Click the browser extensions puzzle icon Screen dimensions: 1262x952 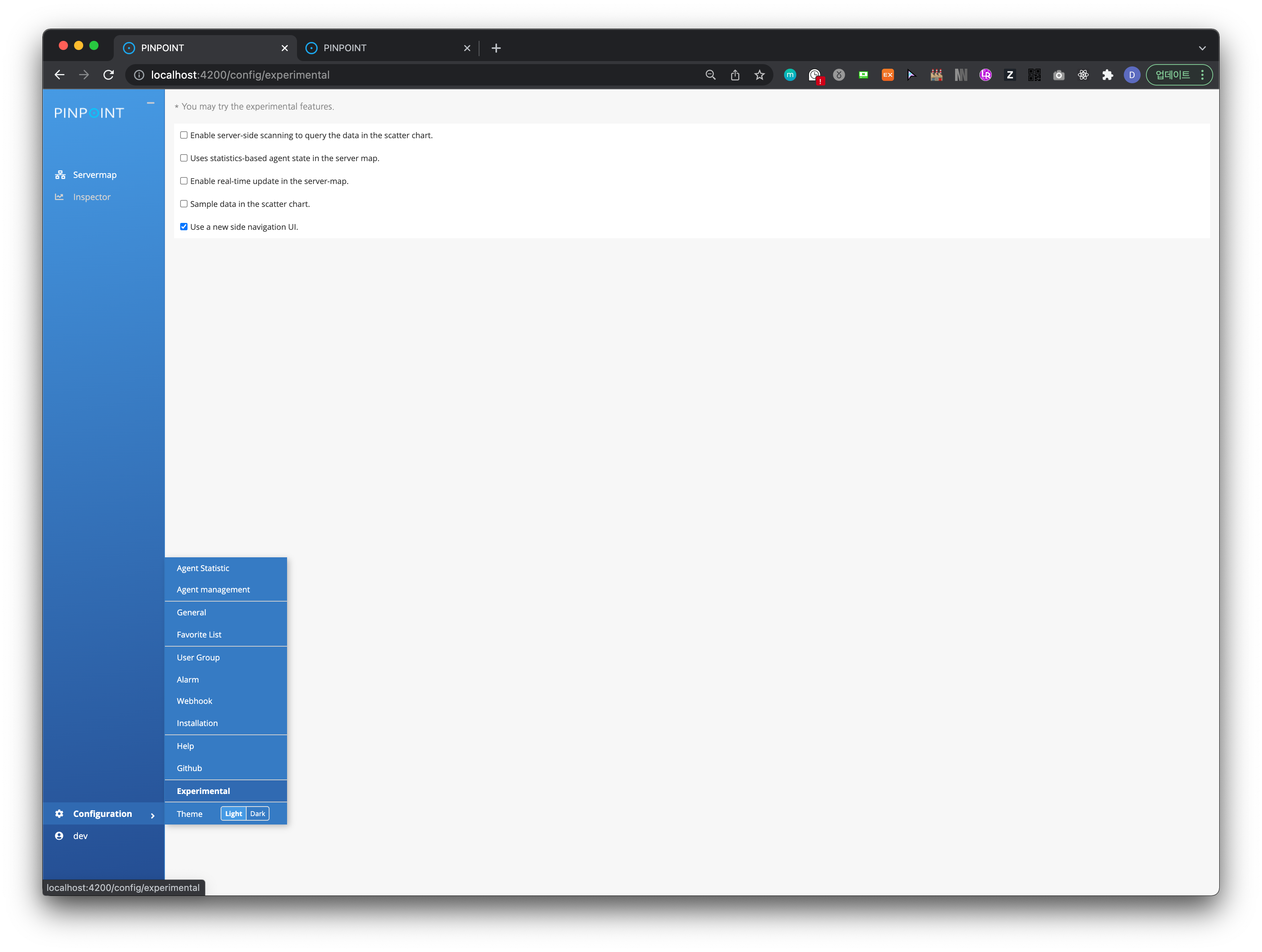(x=1107, y=75)
